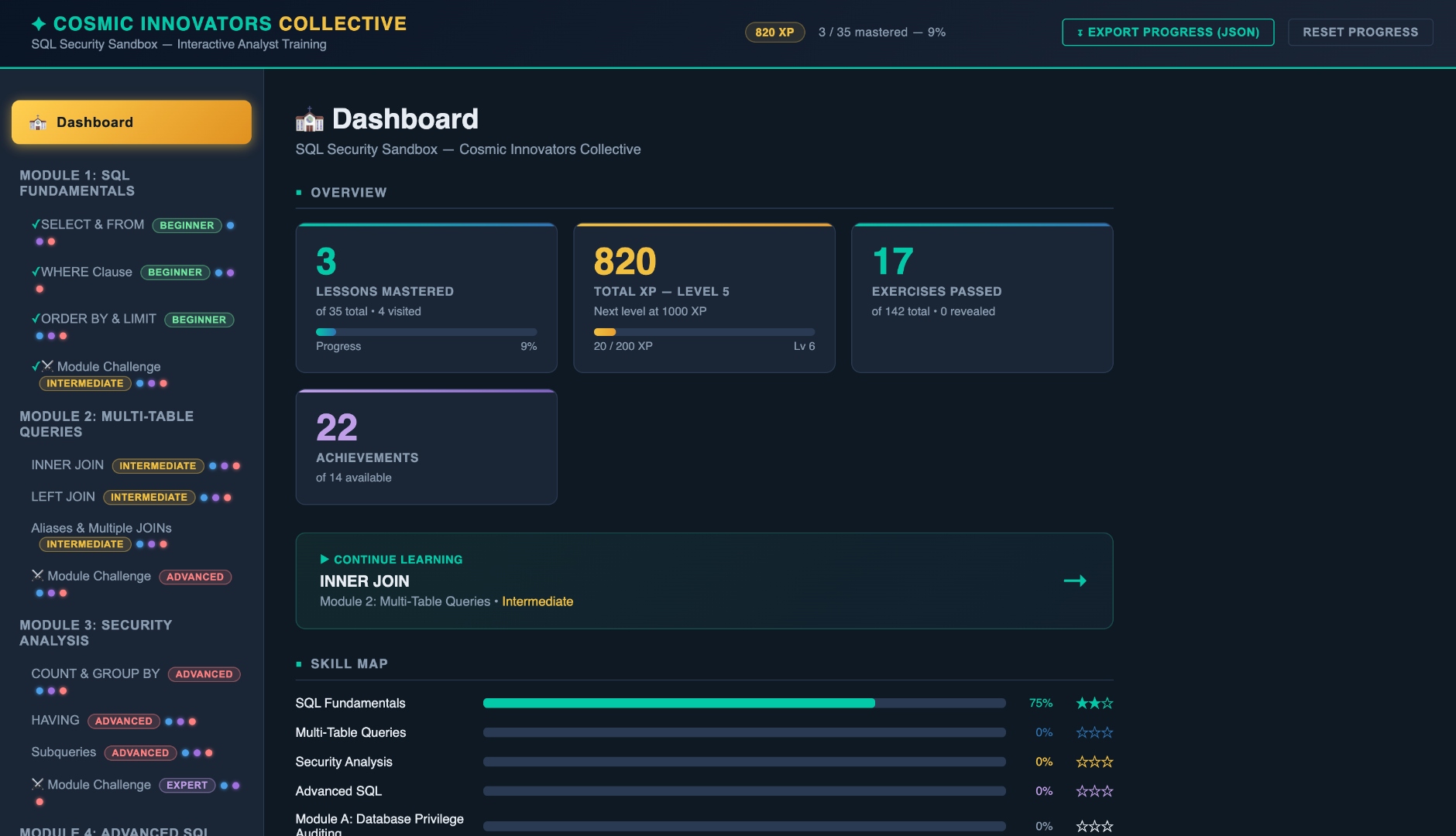Click the "of 142 total • 0 revealed" text
The image size is (1456, 836).
[933, 311]
